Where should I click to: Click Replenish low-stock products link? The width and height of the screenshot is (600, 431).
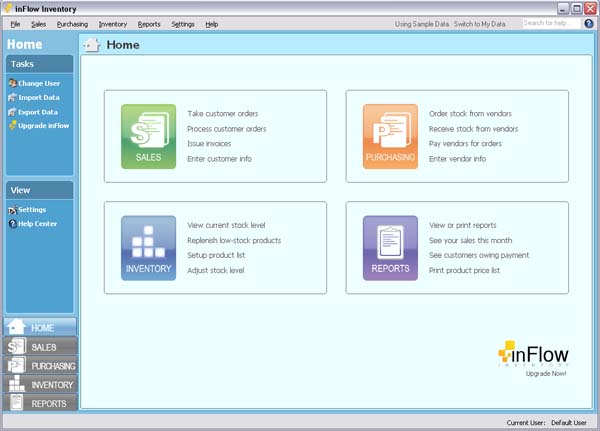click(x=234, y=240)
